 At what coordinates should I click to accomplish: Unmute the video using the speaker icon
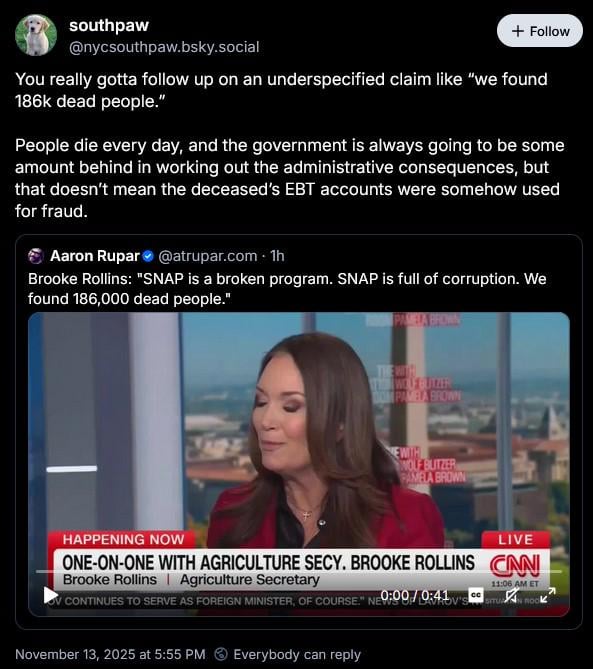coord(511,595)
